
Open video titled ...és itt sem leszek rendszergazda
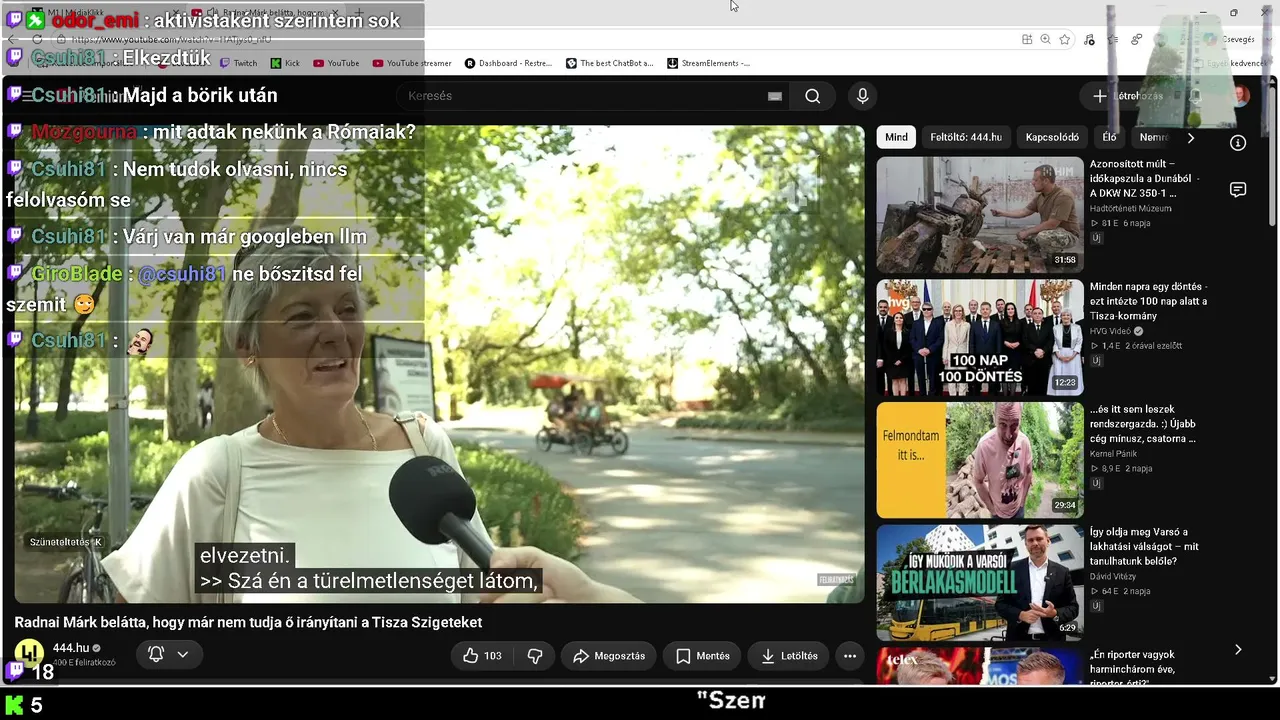[1143, 424]
